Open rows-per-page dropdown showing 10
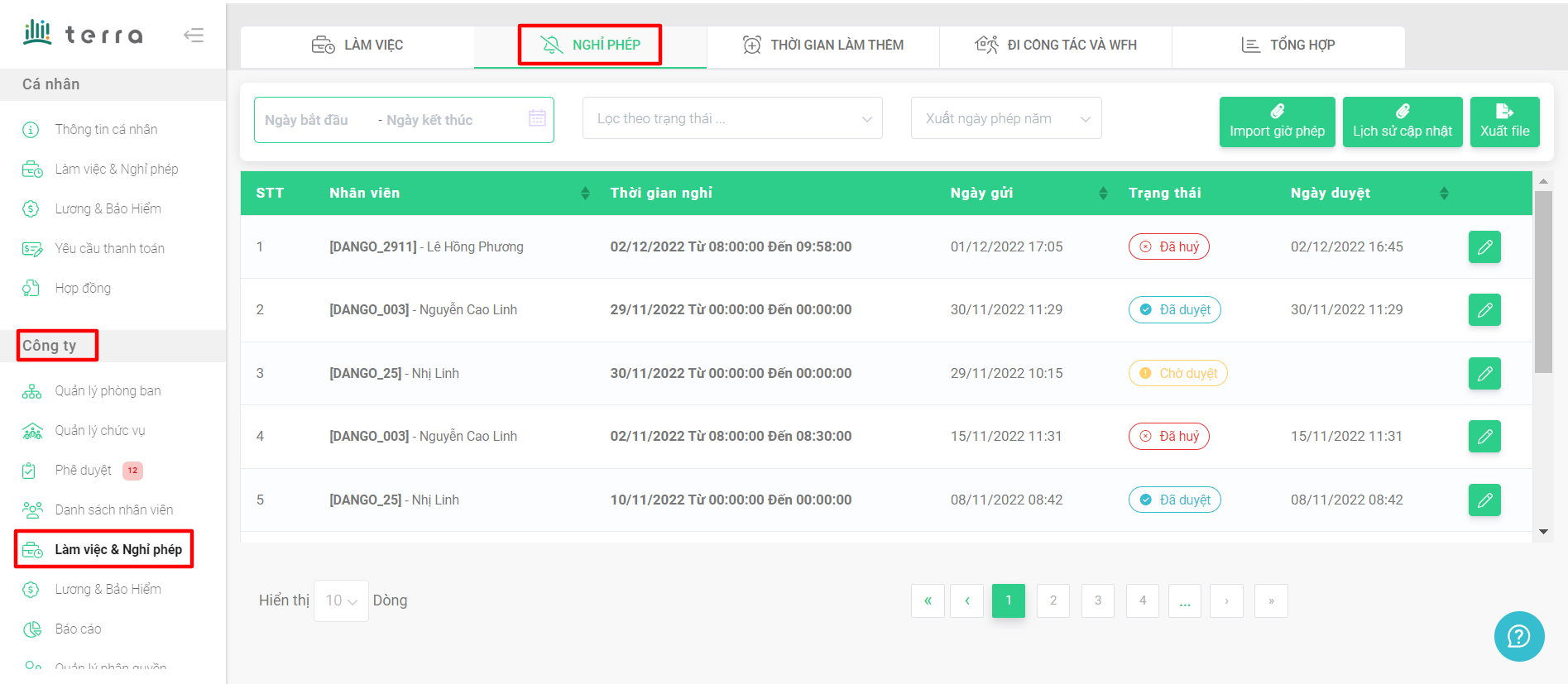This screenshot has width=1568, height=684. tap(341, 600)
